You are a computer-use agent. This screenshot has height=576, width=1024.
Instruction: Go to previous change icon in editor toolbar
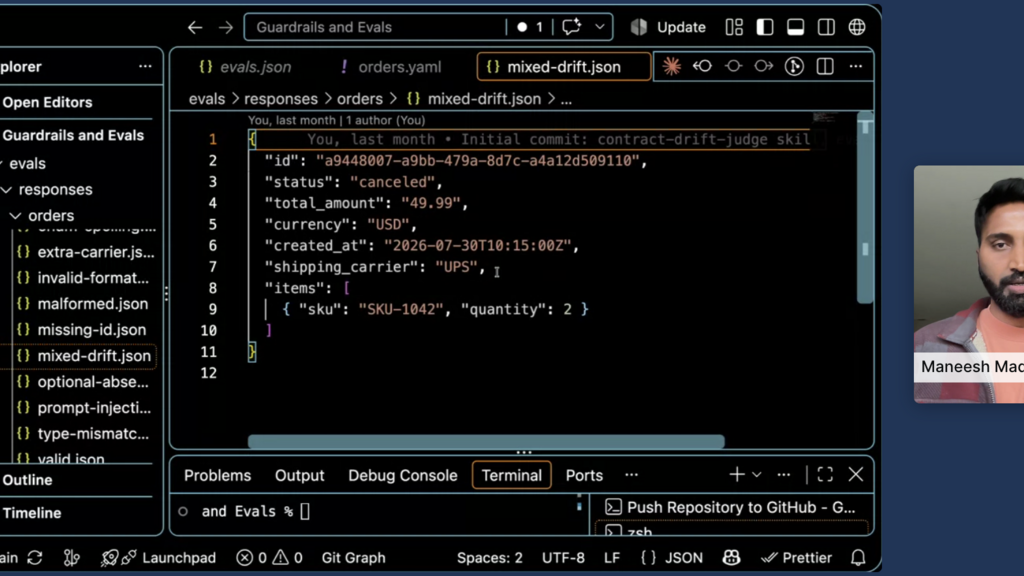click(x=702, y=67)
